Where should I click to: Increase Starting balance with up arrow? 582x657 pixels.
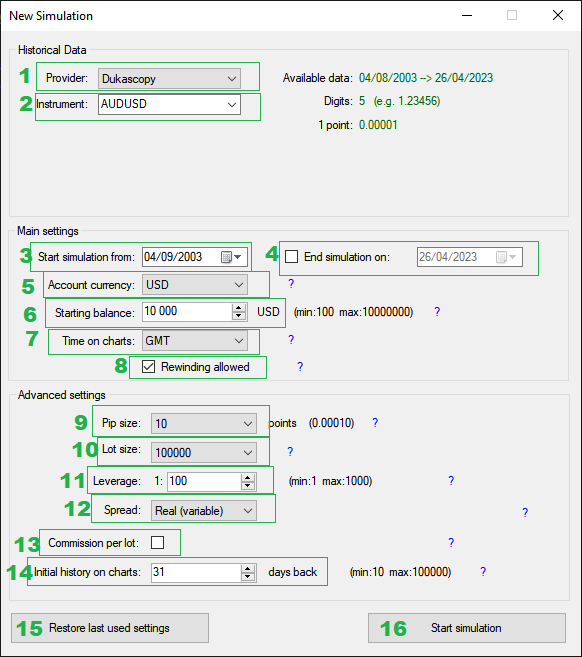(x=239, y=308)
